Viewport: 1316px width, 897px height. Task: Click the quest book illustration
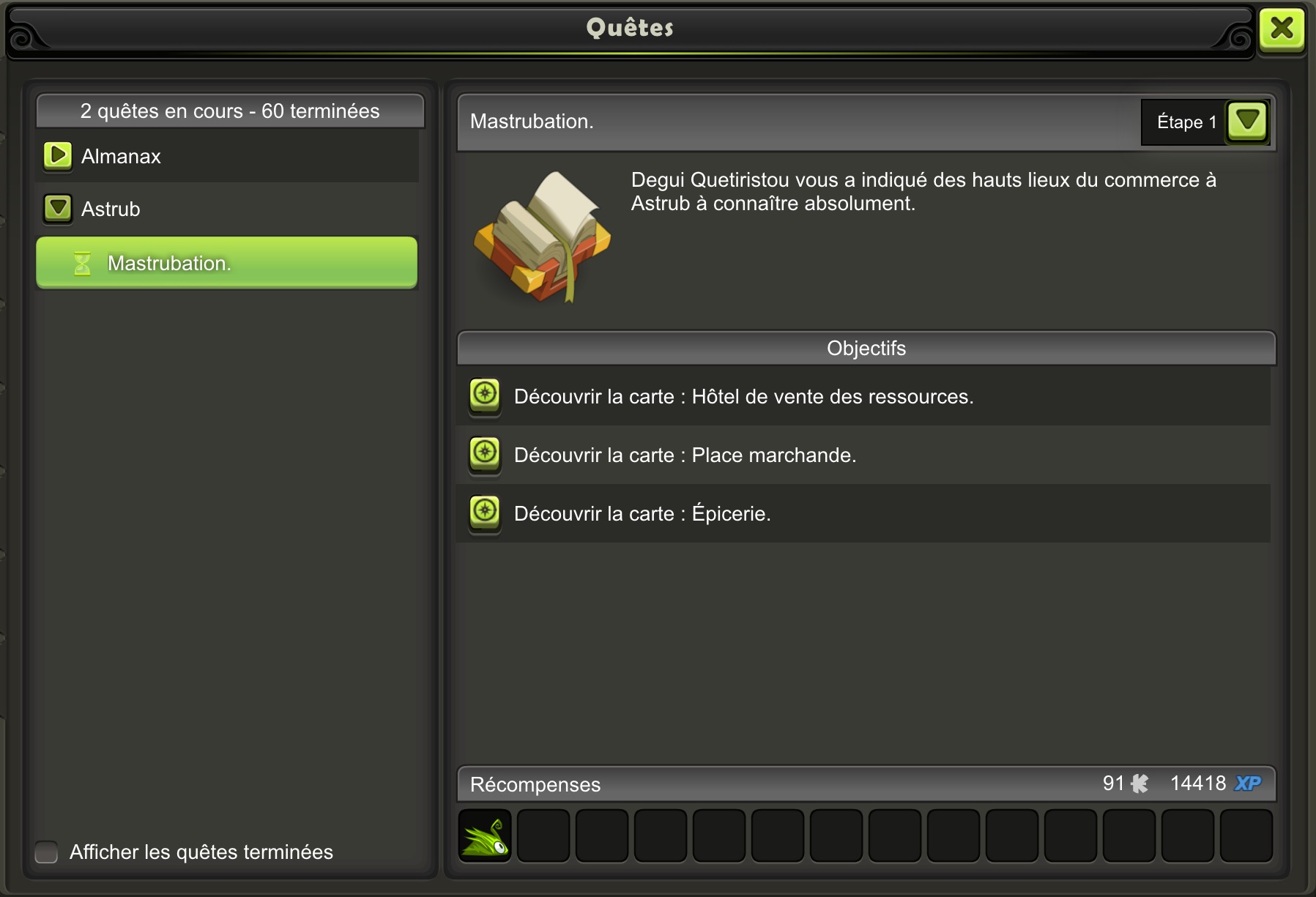point(543,237)
